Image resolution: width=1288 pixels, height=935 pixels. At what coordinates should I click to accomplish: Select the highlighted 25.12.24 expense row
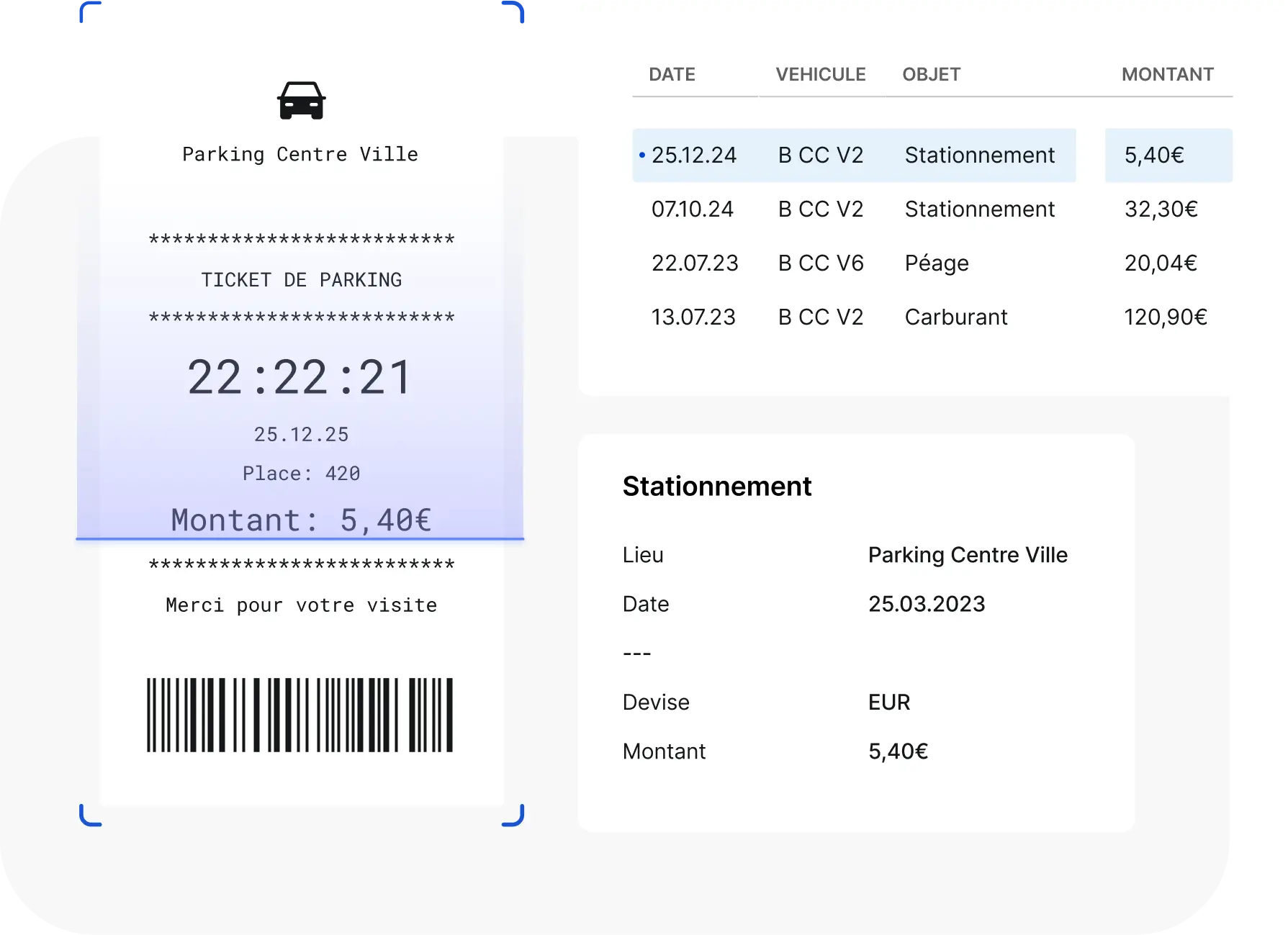854,155
